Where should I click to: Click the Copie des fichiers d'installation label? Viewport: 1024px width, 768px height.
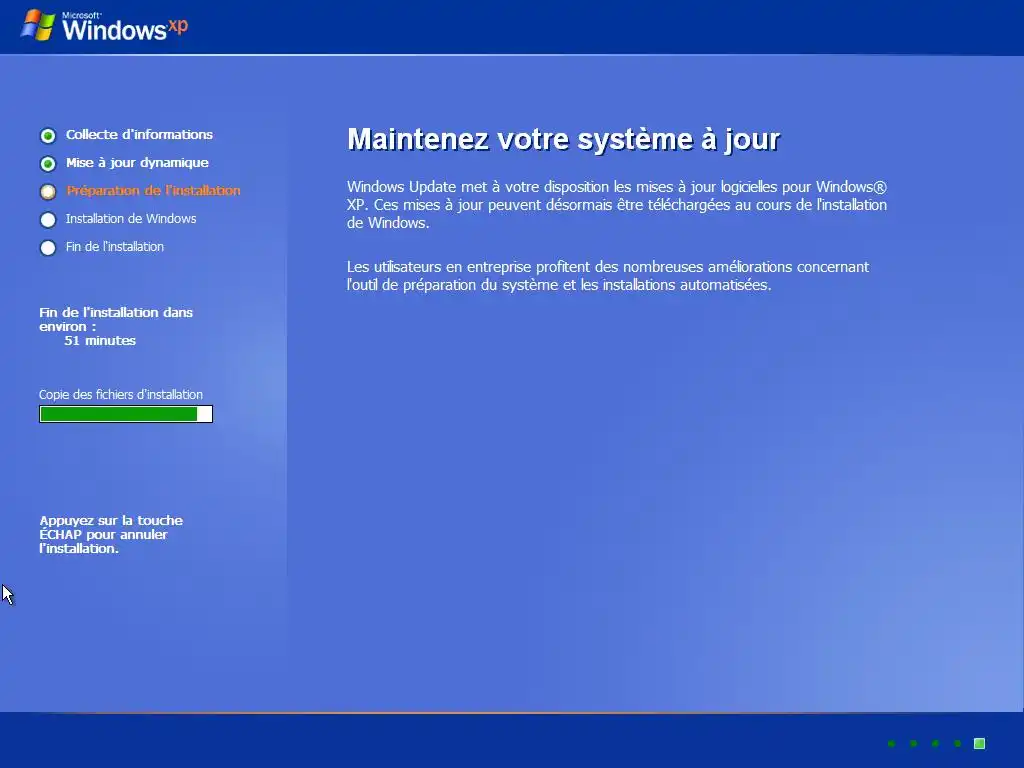pyautogui.click(x=121, y=394)
